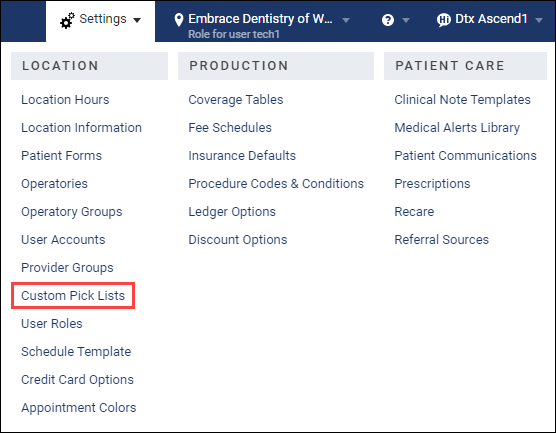Click the help question mark icon

tap(388, 20)
